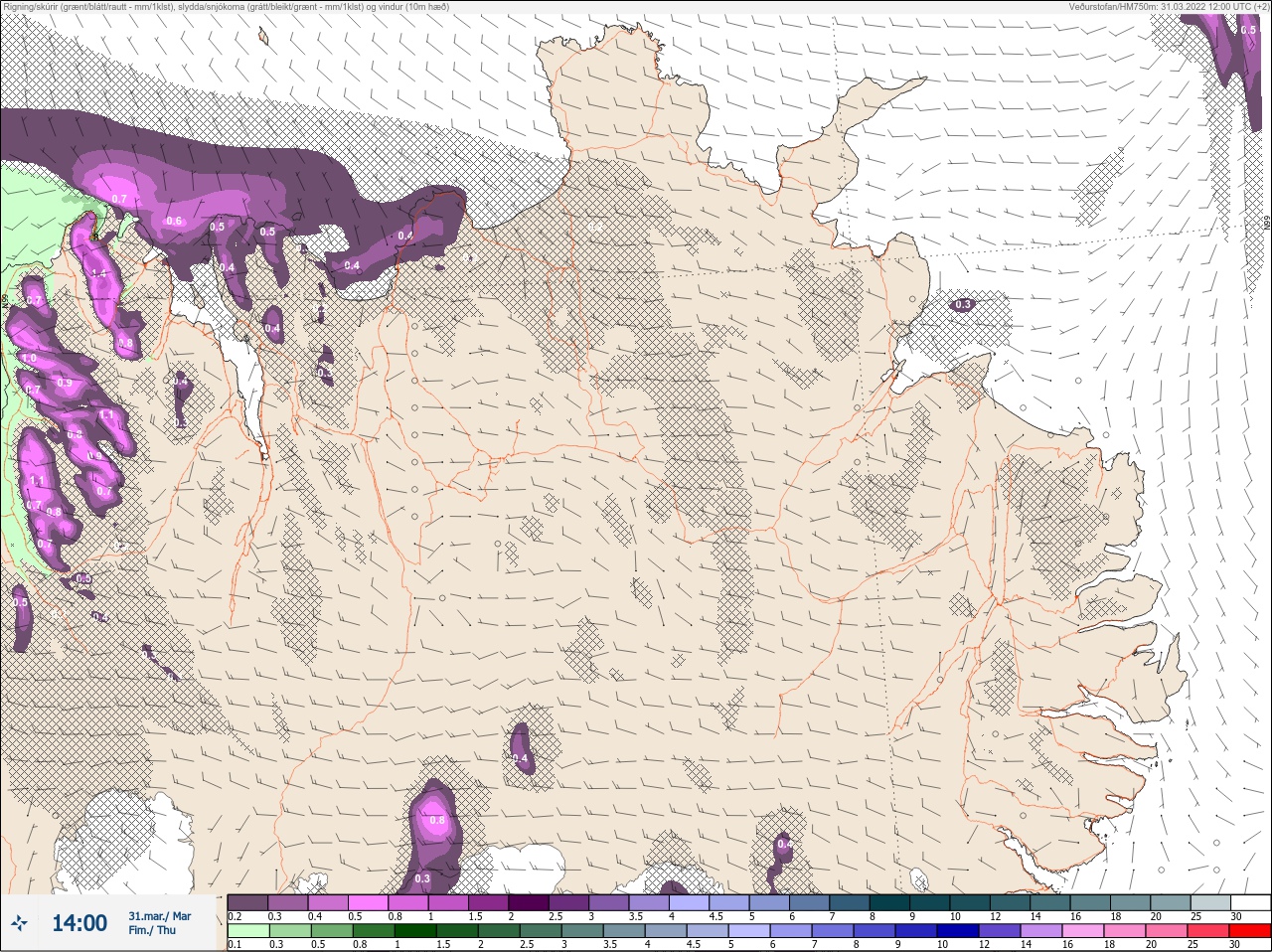Select the bottom-row 16 light pink swatch
The height and width of the screenshot is (952, 1272).
pyautogui.click(x=1085, y=931)
